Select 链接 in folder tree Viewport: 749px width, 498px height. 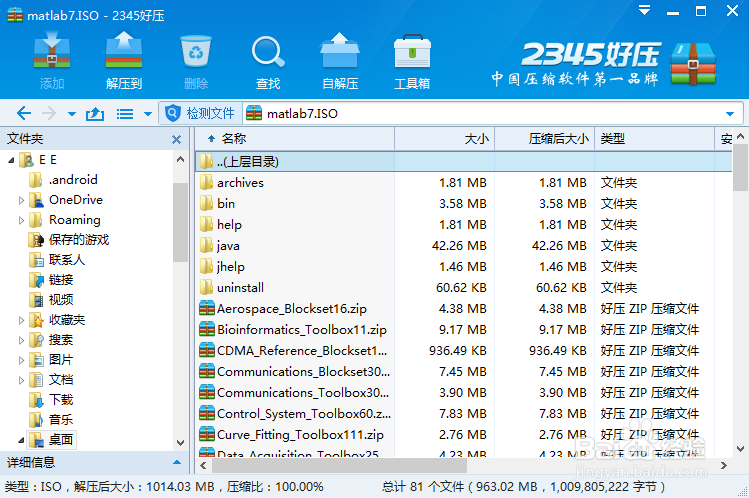51,280
